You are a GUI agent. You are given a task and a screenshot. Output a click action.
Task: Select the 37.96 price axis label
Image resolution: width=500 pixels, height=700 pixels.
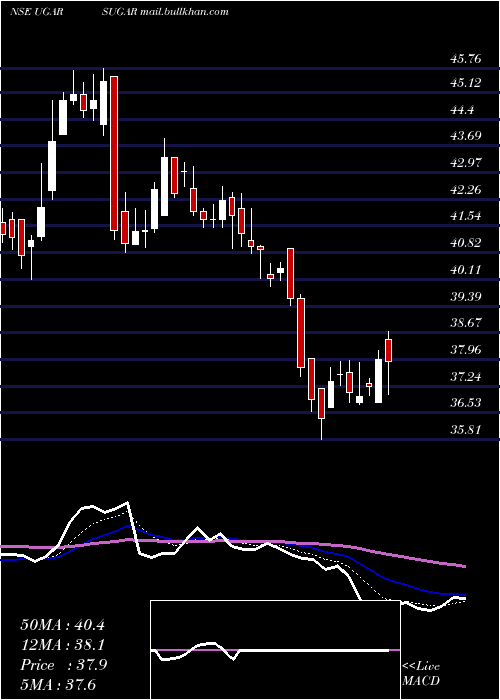coord(466,349)
